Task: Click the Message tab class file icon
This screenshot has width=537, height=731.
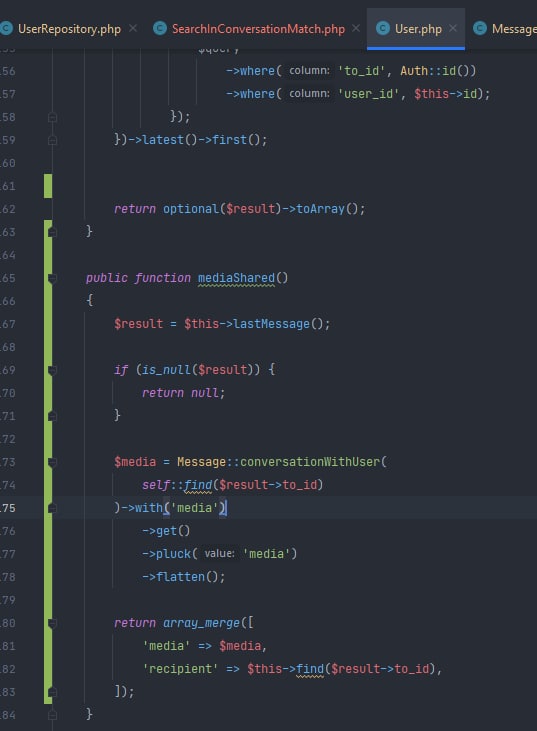Action: pyautogui.click(x=480, y=29)
